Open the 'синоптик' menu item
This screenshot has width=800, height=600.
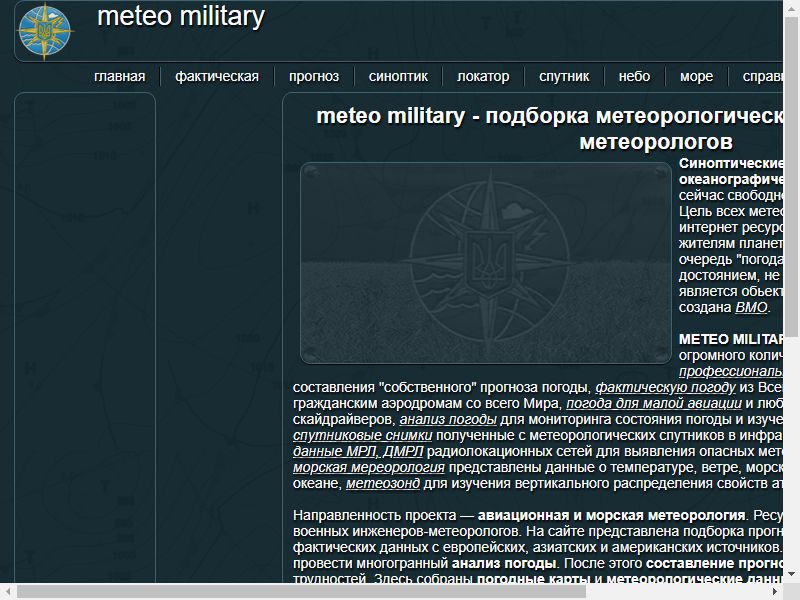(x=398, y=77)
